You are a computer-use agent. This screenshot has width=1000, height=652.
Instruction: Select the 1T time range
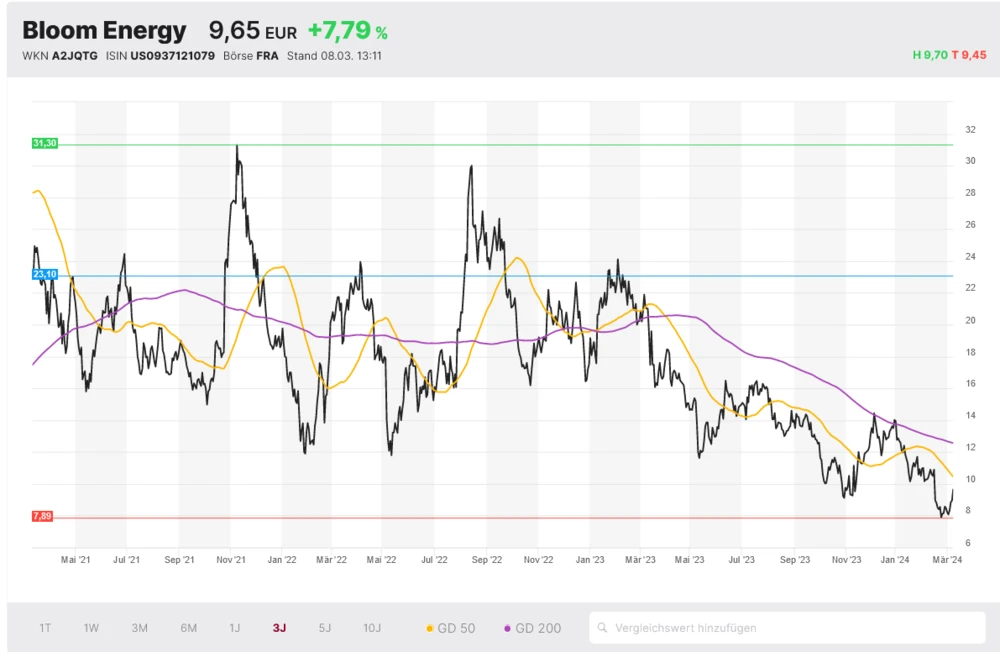click(x=45, y=628)
